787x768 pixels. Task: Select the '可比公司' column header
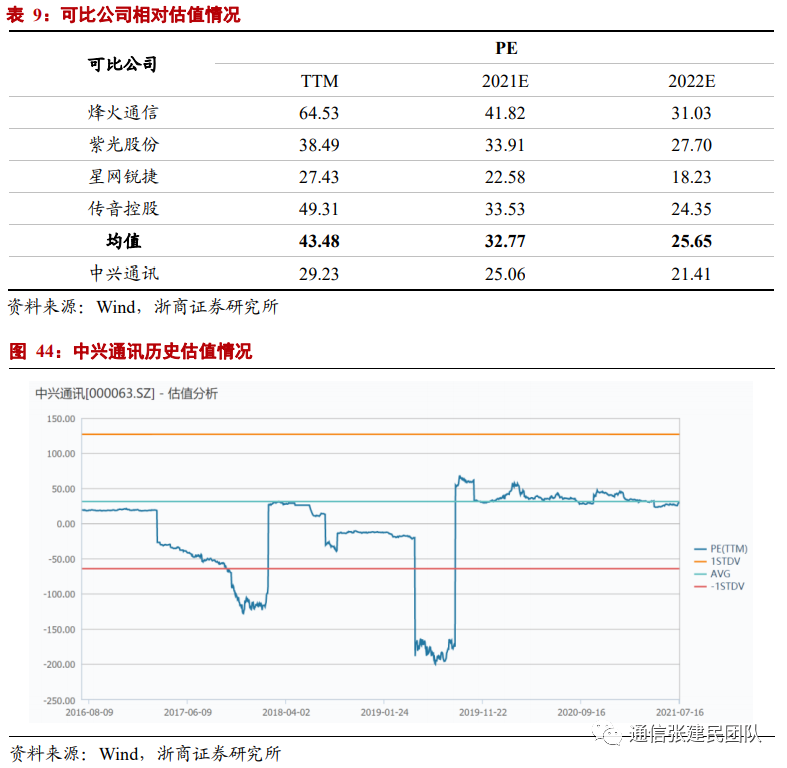pos(122,64)
